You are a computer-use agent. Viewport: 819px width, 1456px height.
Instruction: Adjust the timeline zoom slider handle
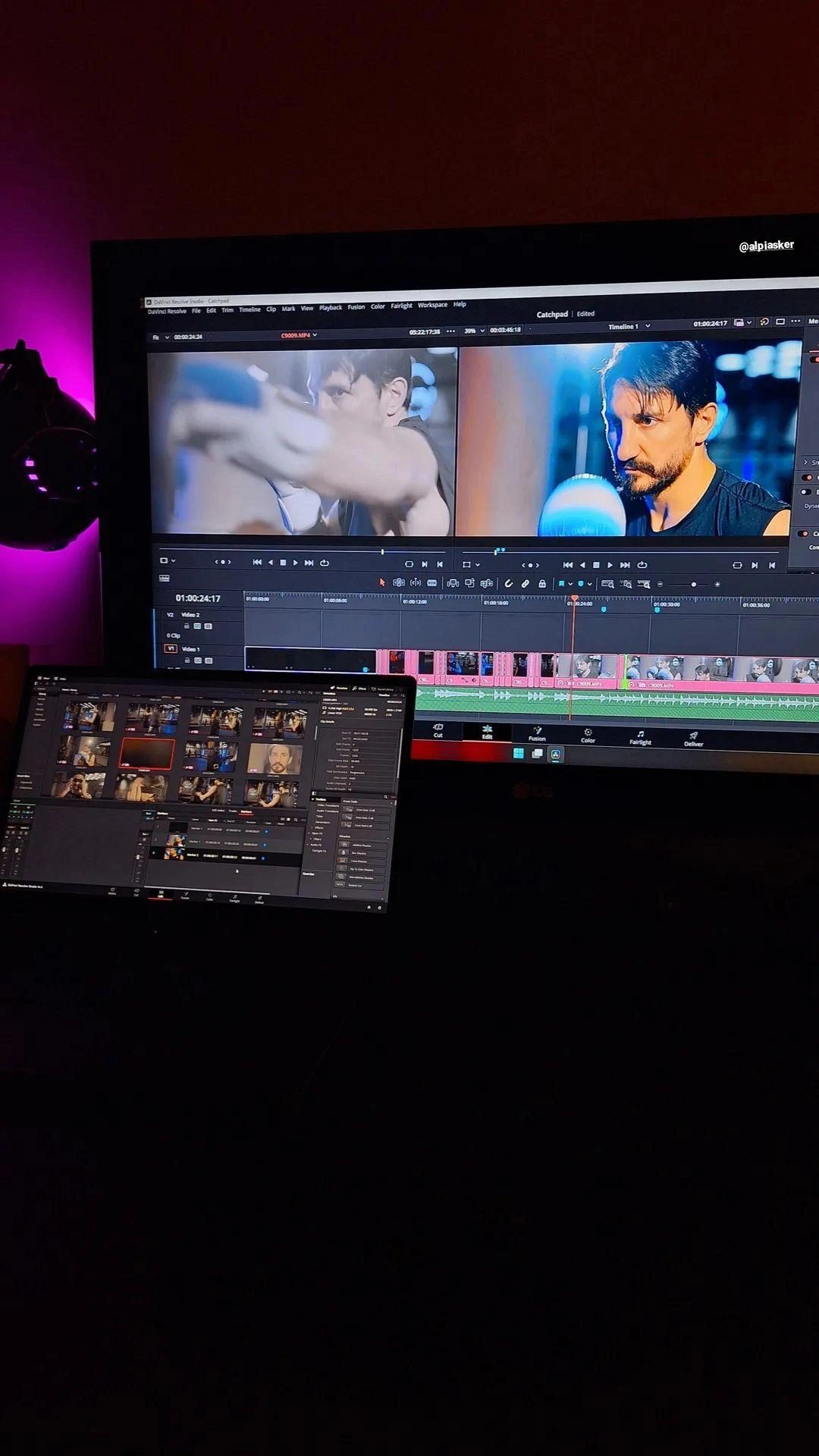[693, 584]
